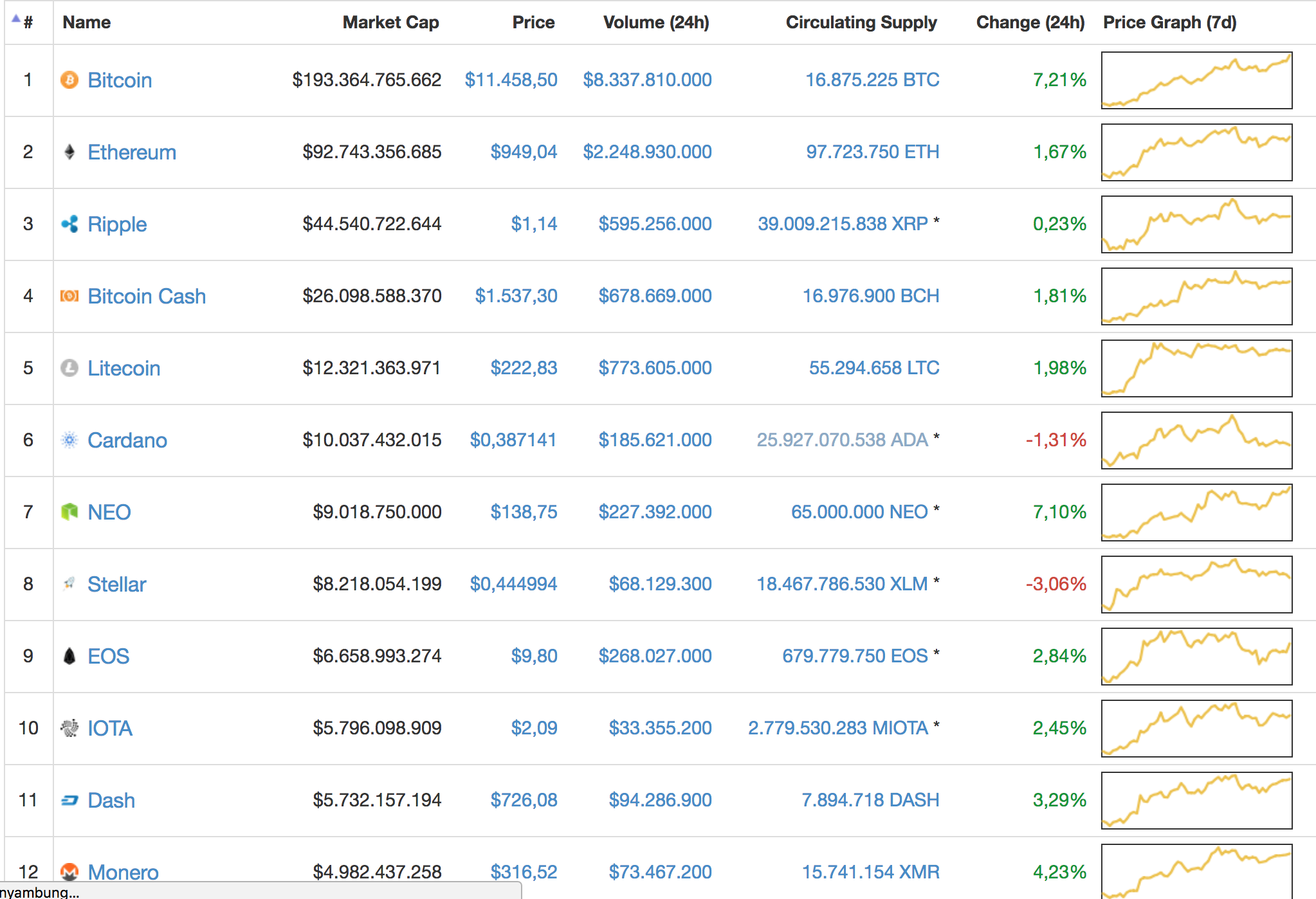Click supply 7.894.718 DASH
This screenshot has height=899, width=1316.
click(x=871, y=800)
